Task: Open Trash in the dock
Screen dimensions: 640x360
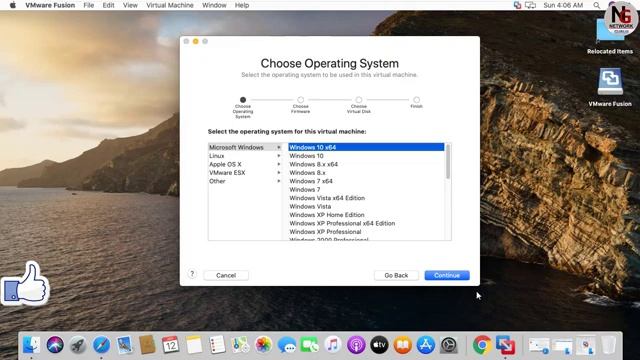Action: click(x=608, y=345)
